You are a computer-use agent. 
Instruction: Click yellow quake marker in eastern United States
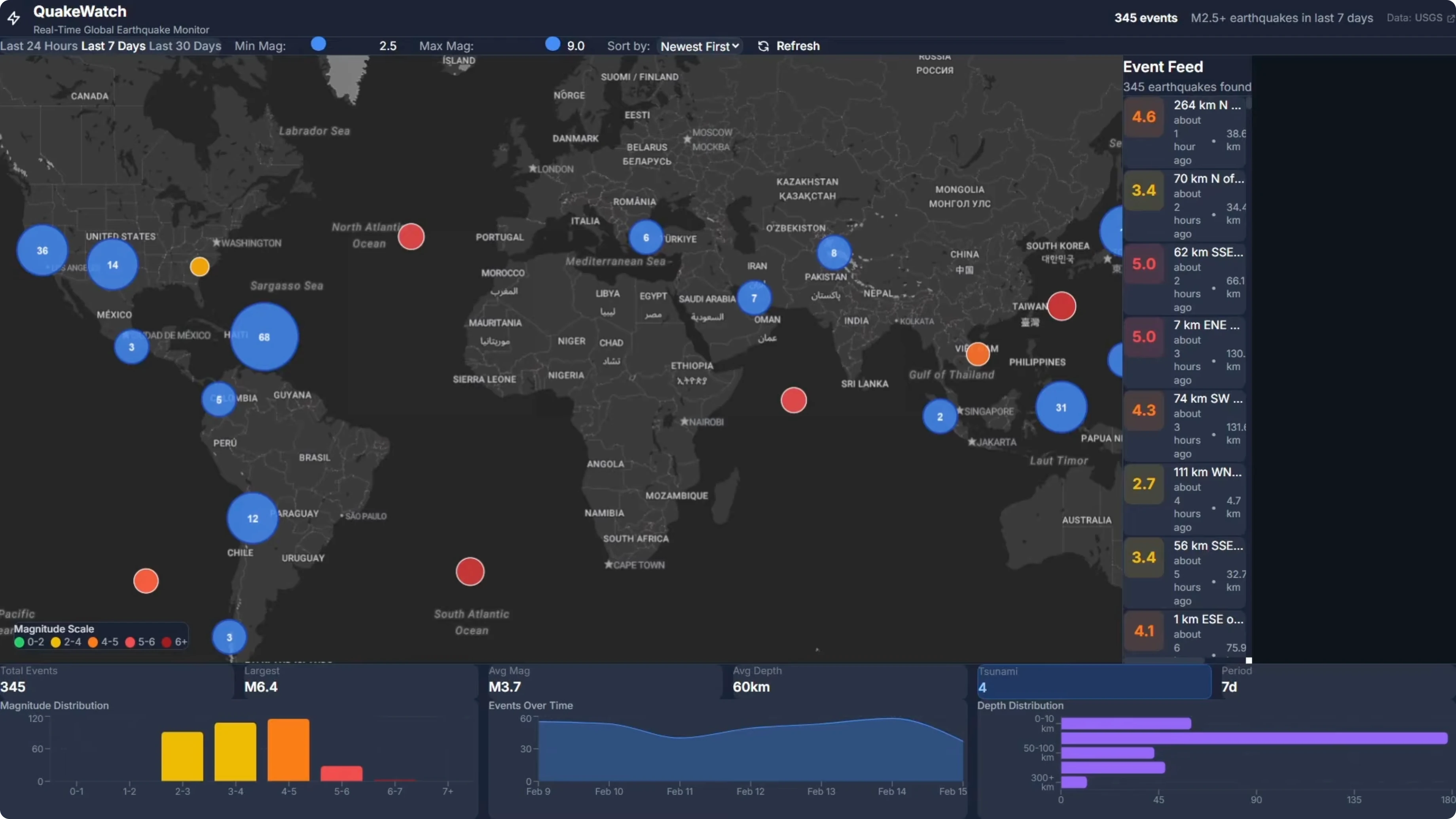tap(199, 267)
